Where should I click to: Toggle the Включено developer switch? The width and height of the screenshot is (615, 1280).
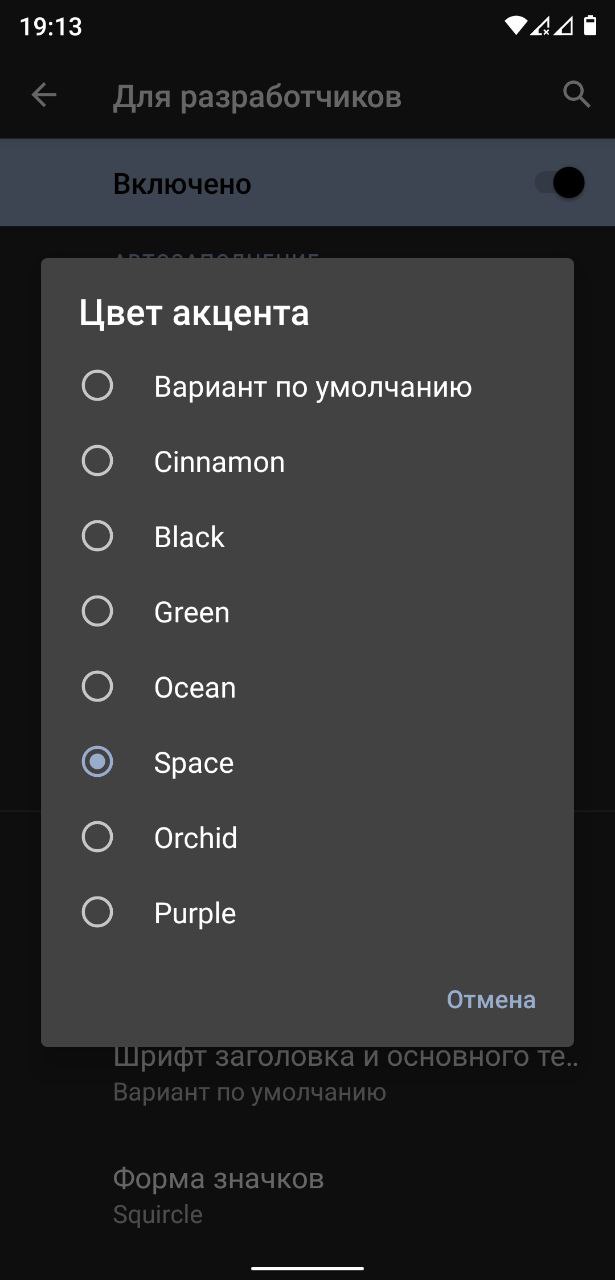pyautogui.click(x=559, y=183)
